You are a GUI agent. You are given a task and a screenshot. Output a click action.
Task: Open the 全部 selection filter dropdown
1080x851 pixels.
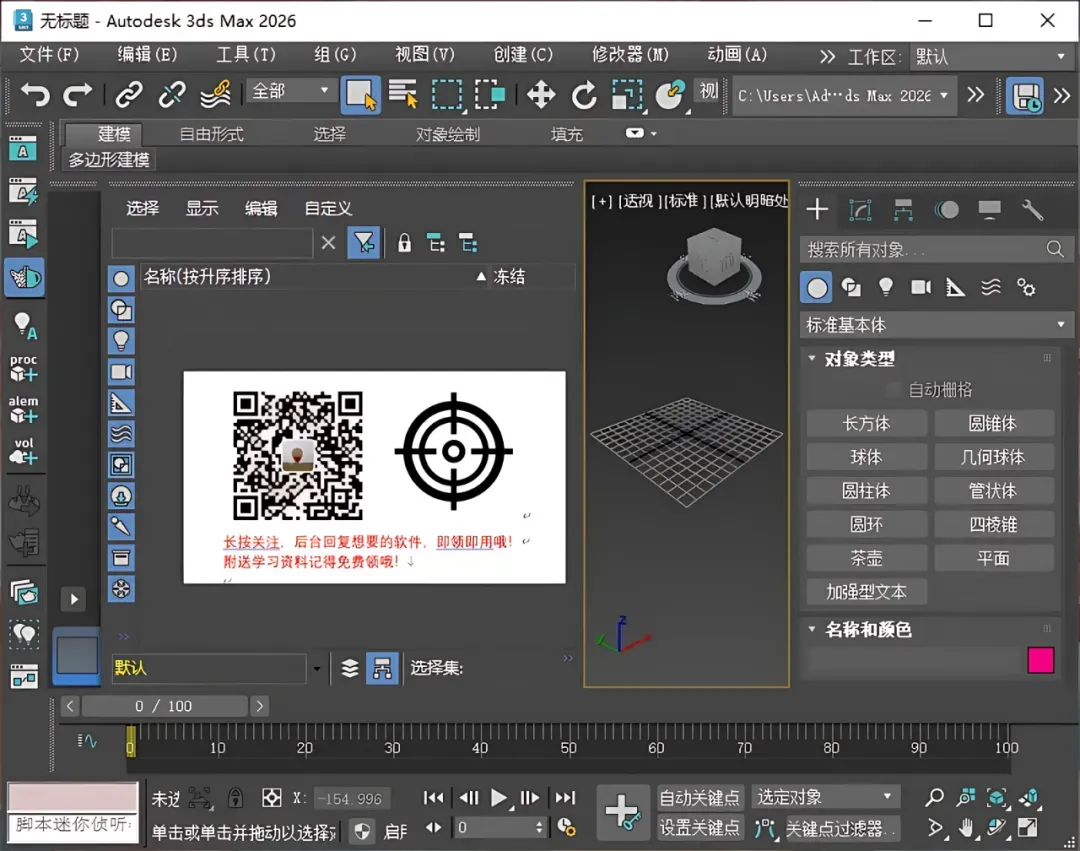[x=290, y=91]
